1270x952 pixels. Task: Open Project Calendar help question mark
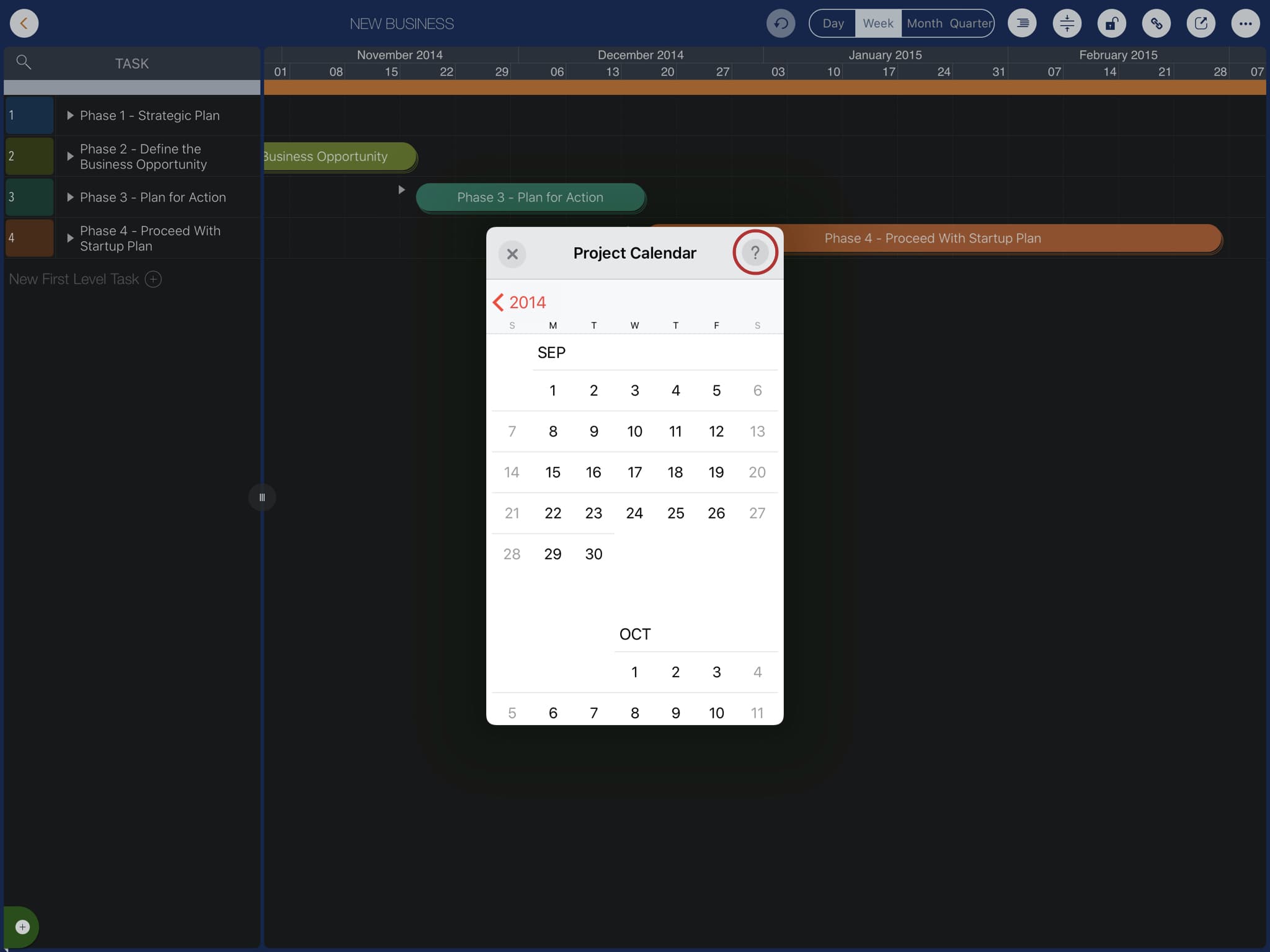(x=755, y=252)
